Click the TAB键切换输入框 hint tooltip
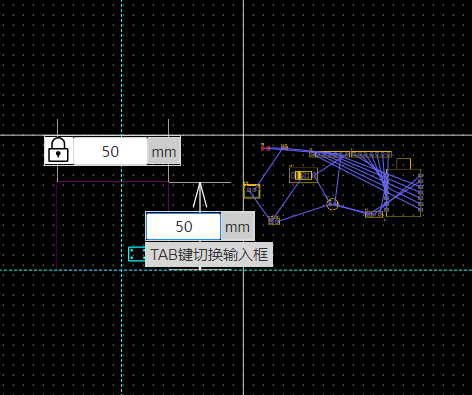The image size is (472, 395). 209,254
